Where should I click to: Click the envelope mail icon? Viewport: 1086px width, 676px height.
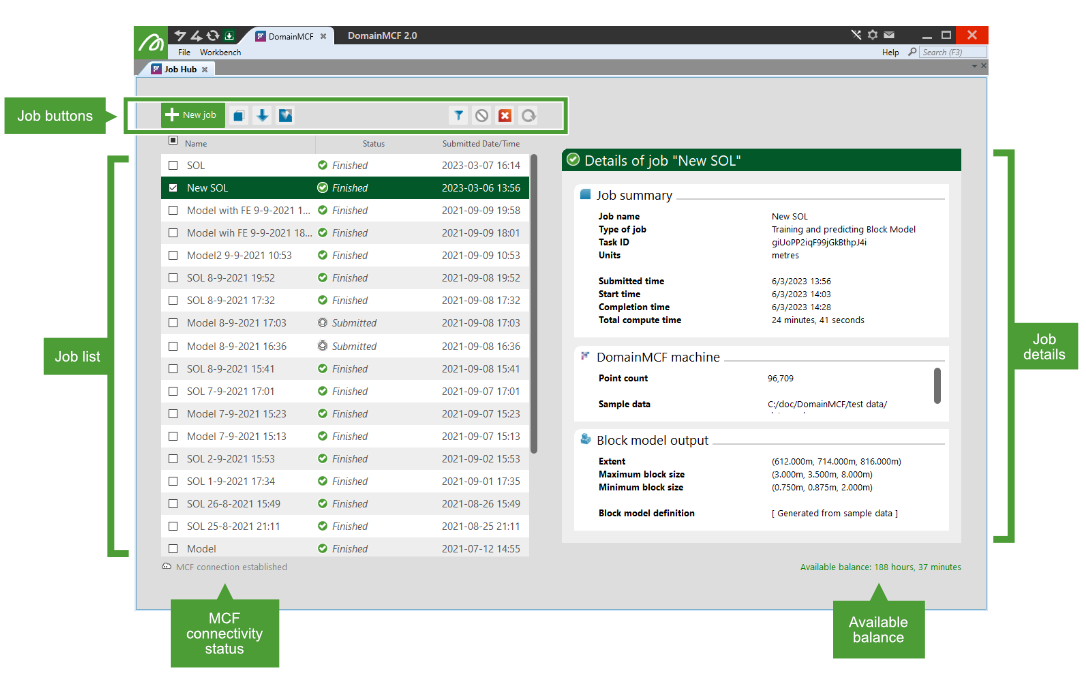click(889, 35)
